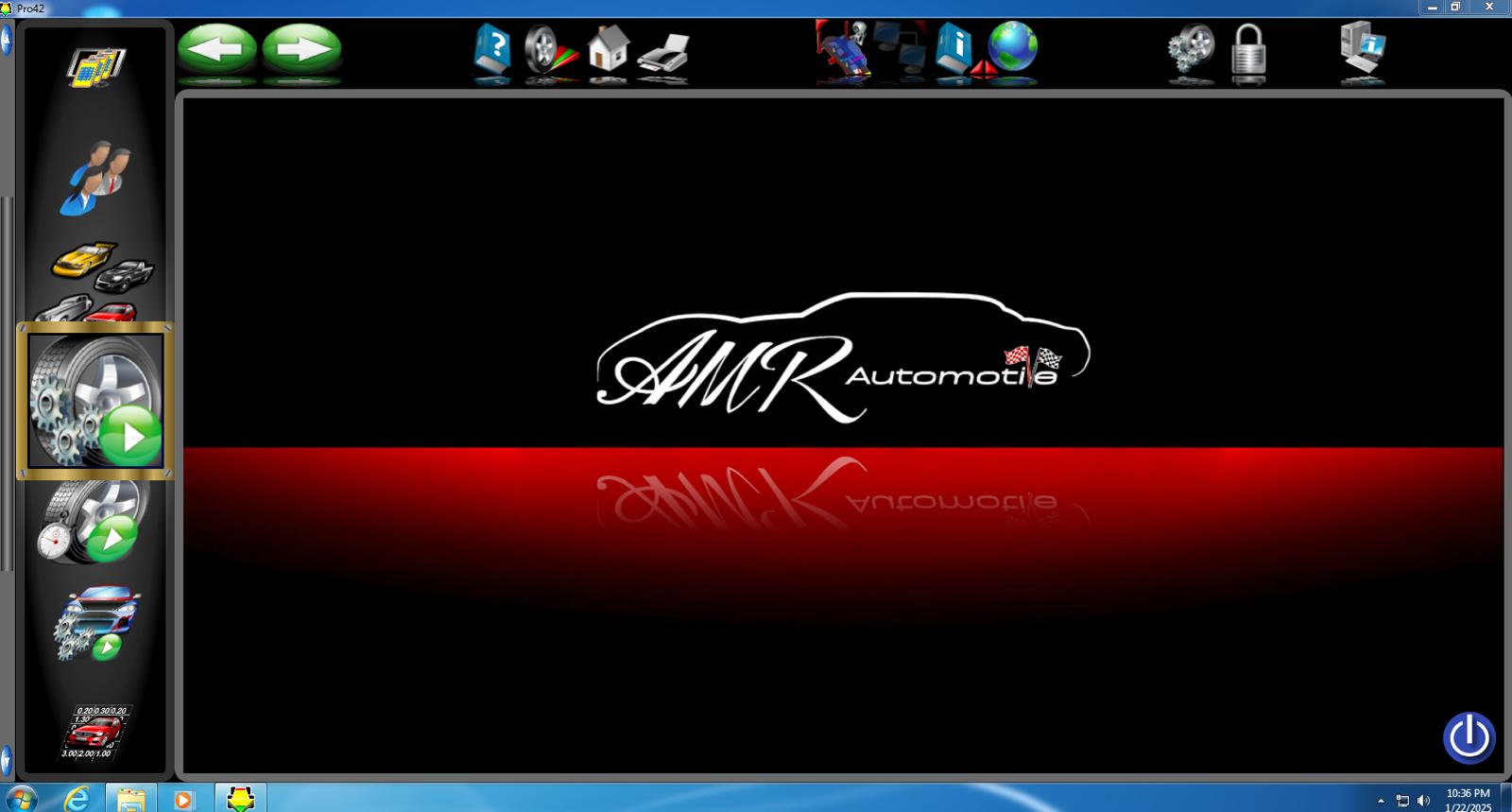Open the help book with question mark

point(492,49)
